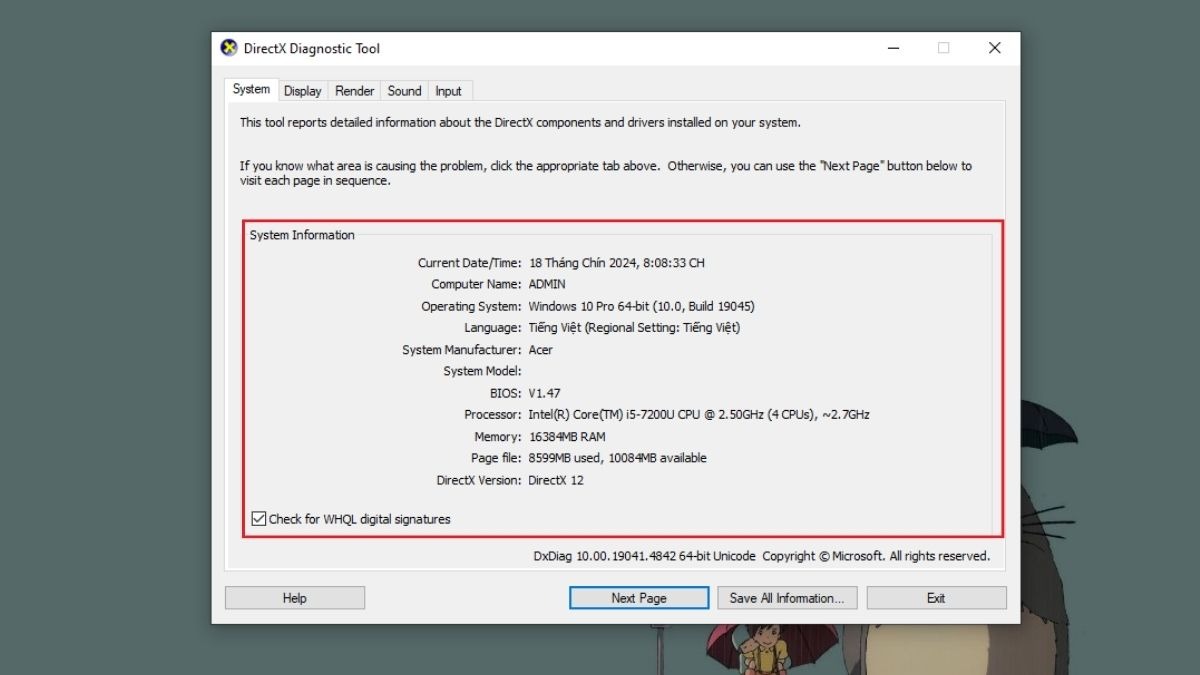Click the DxDiag version copyright line
1200x675 pixels.
click(x=762, y=556)
